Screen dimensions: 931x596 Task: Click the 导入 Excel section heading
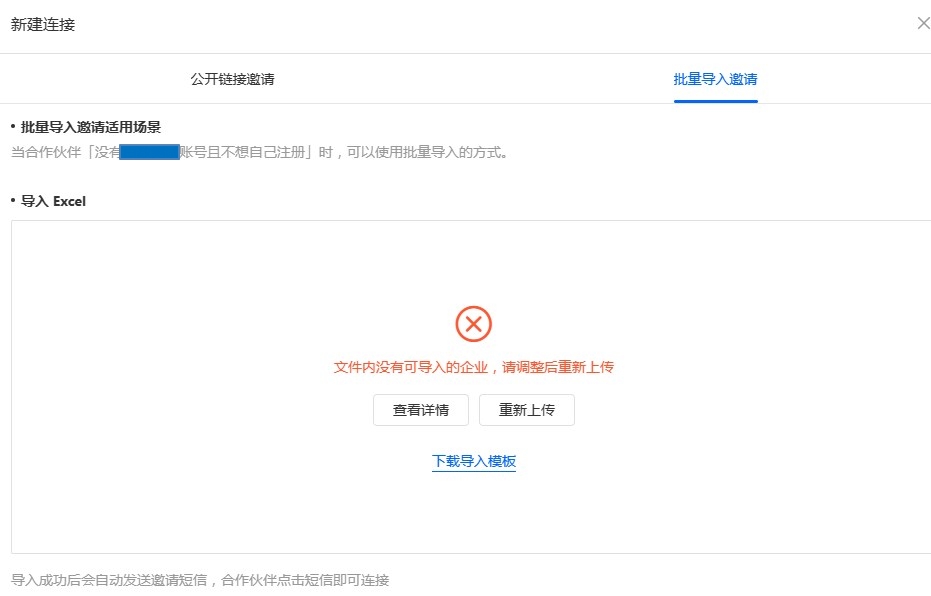tap(54, 201)
